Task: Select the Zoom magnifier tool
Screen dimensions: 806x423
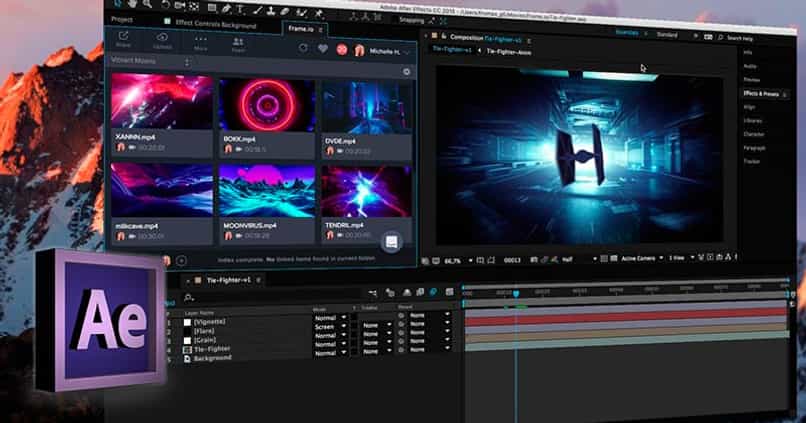Action: 148,4
